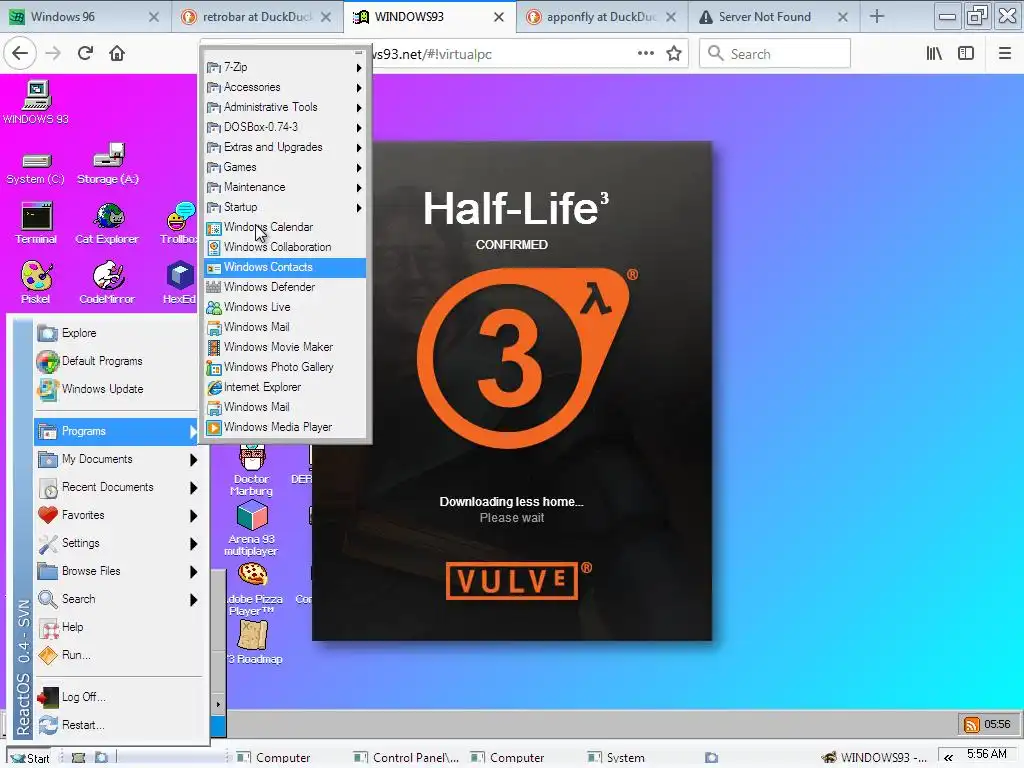The width and height of the screenshot is (1024, 768).
Task: Open System taskbar button
Action: [x=616, y=758]
